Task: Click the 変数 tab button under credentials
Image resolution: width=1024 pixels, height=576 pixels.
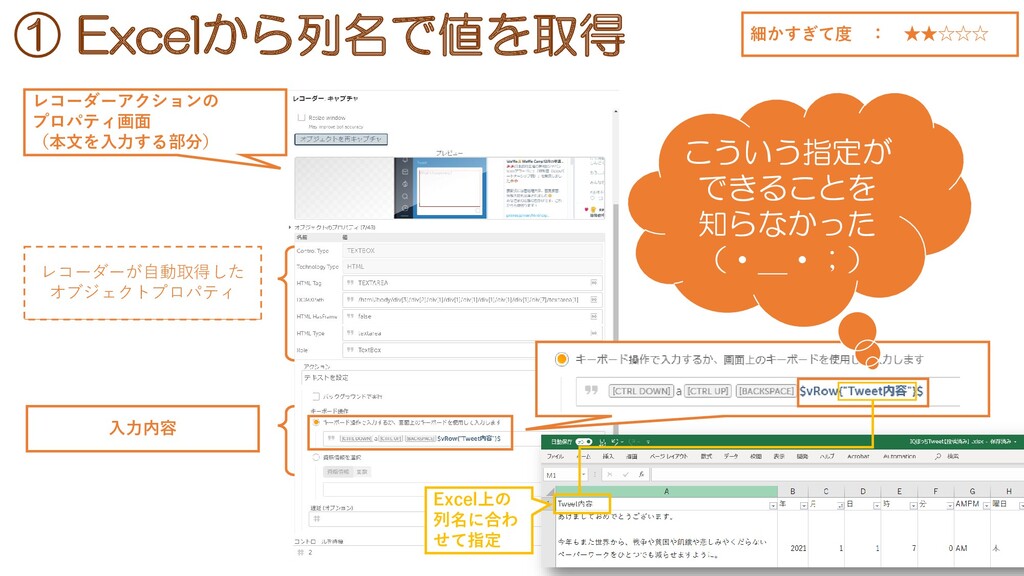Action: (362, 472)
